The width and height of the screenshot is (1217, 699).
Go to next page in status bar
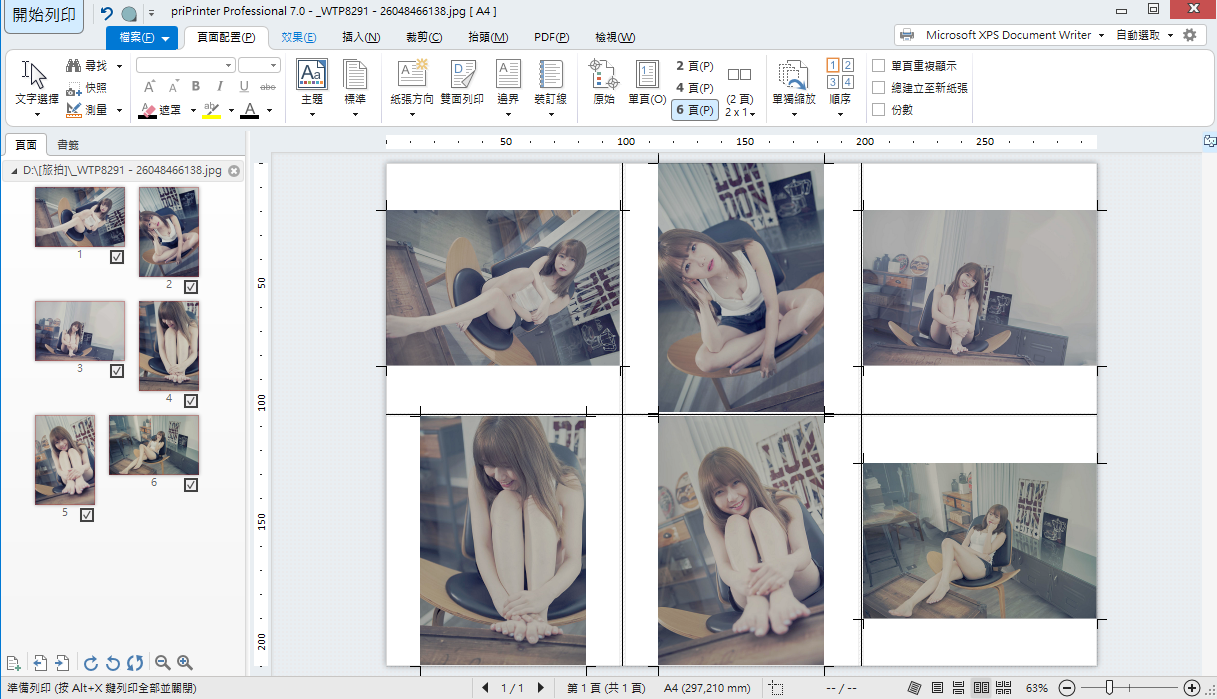click(x=541, y=688)
